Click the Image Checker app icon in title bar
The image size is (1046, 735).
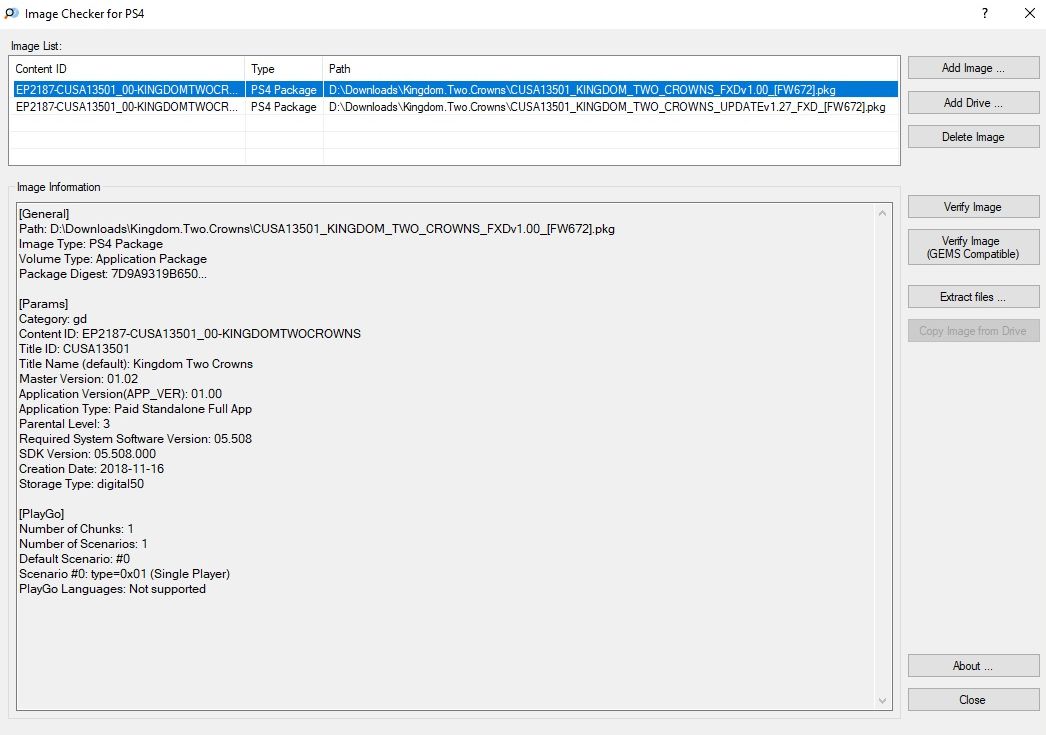point(11,13)
